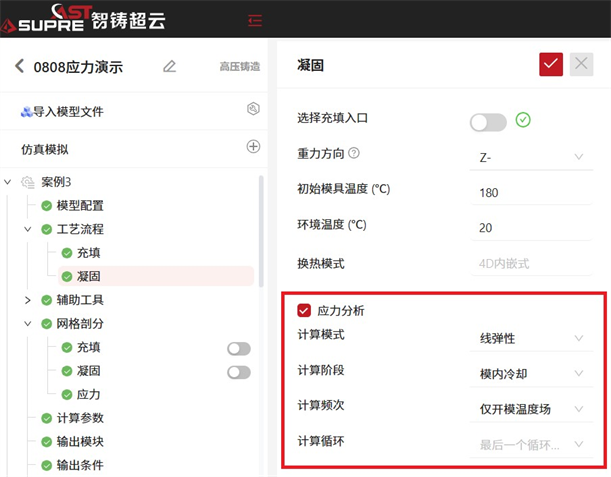611x477 pixels.
Task: Click the help question mark next to 重力方向
Action: [353, 153]
